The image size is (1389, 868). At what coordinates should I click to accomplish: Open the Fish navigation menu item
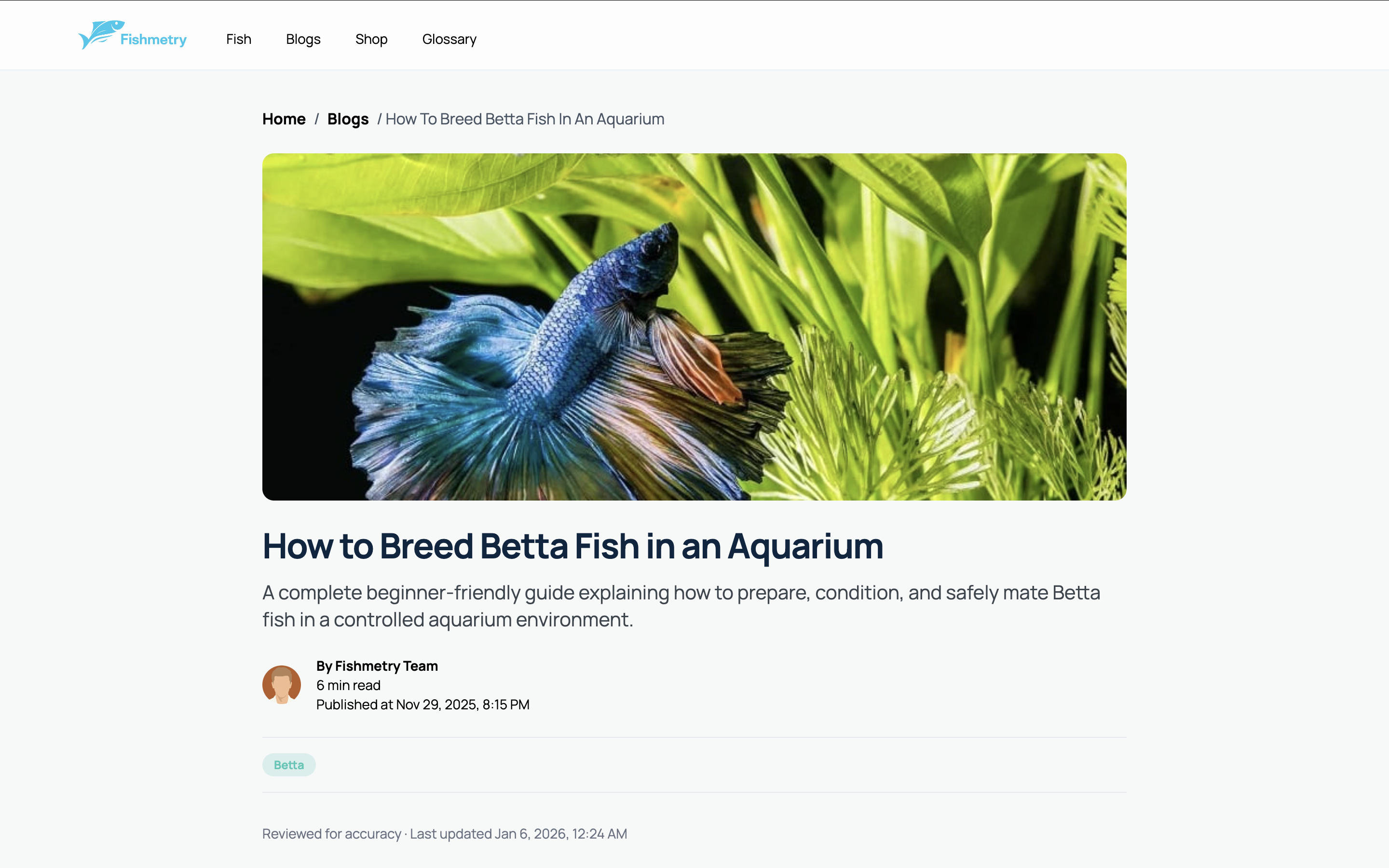tap(238, 39)
